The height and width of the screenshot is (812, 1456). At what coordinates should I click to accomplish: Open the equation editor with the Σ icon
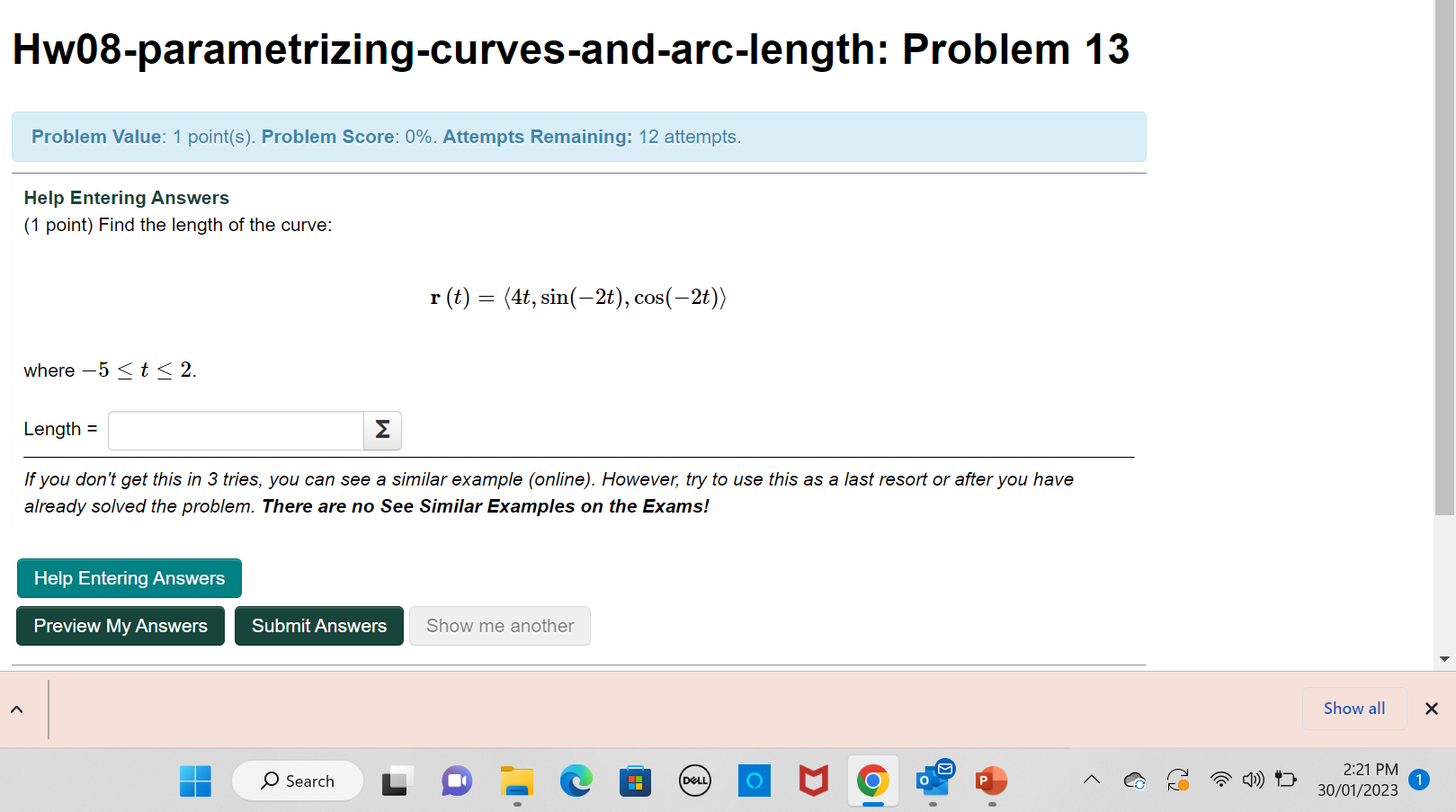pos(380,431)
